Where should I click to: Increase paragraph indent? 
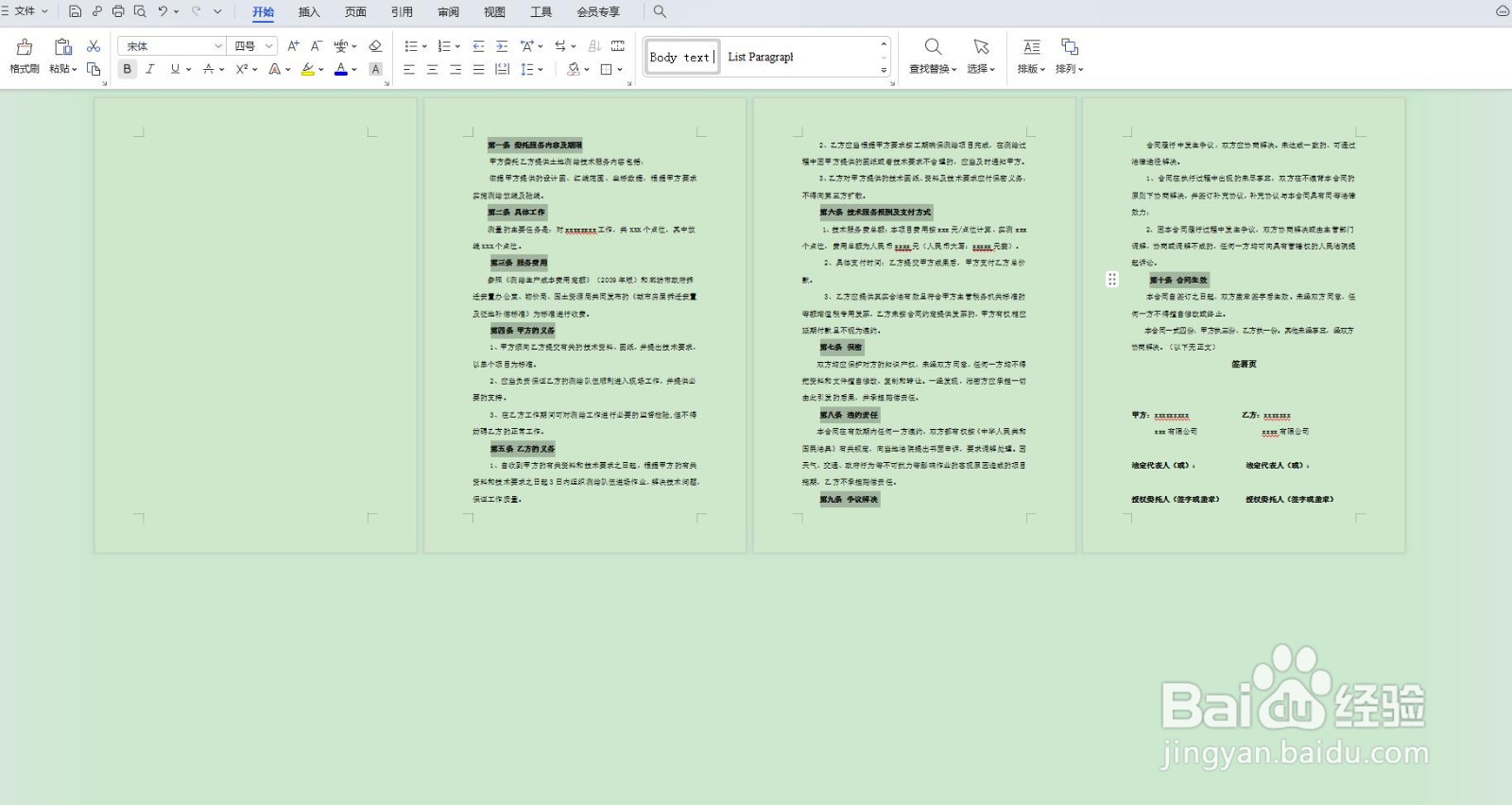click(x=502, y=45)
